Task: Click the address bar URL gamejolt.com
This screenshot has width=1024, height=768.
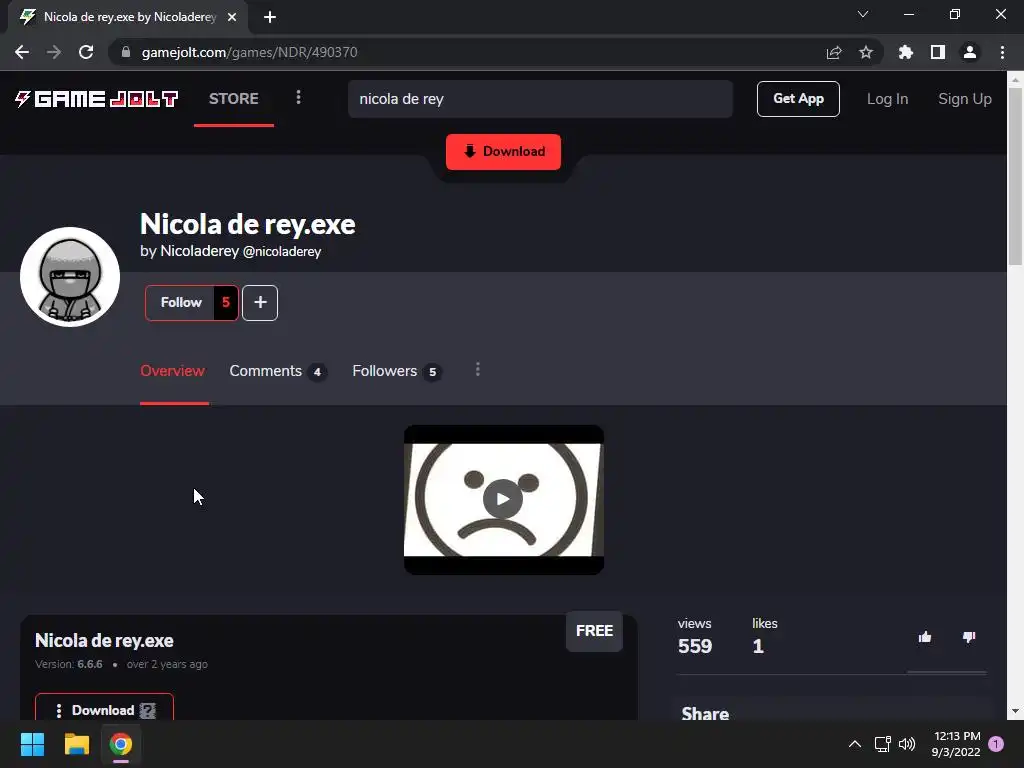Action: pos(249,52)
